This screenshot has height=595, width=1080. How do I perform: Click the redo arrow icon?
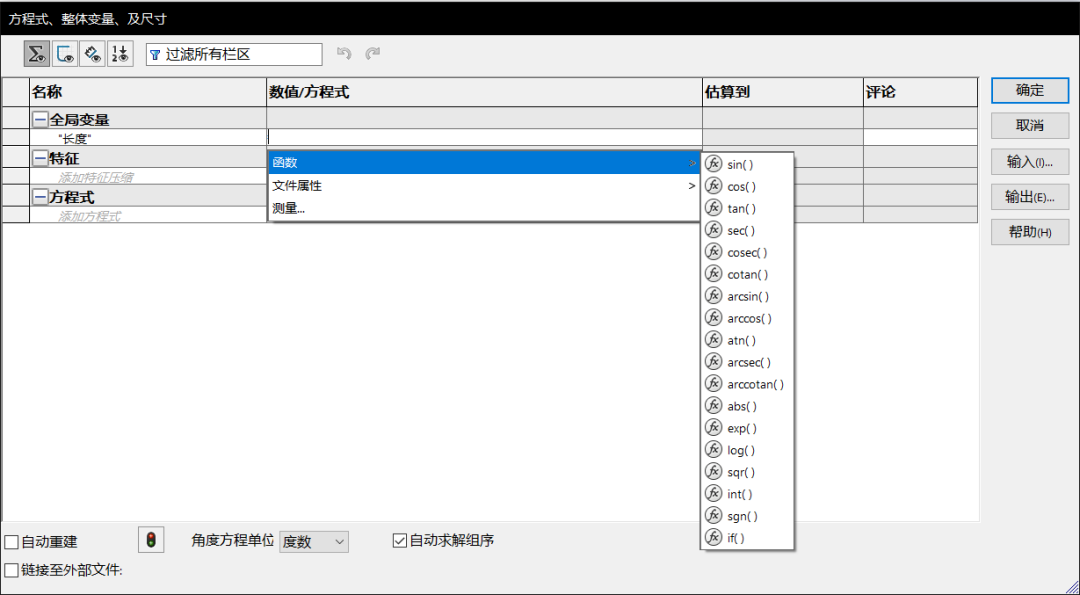coord(372,54)
